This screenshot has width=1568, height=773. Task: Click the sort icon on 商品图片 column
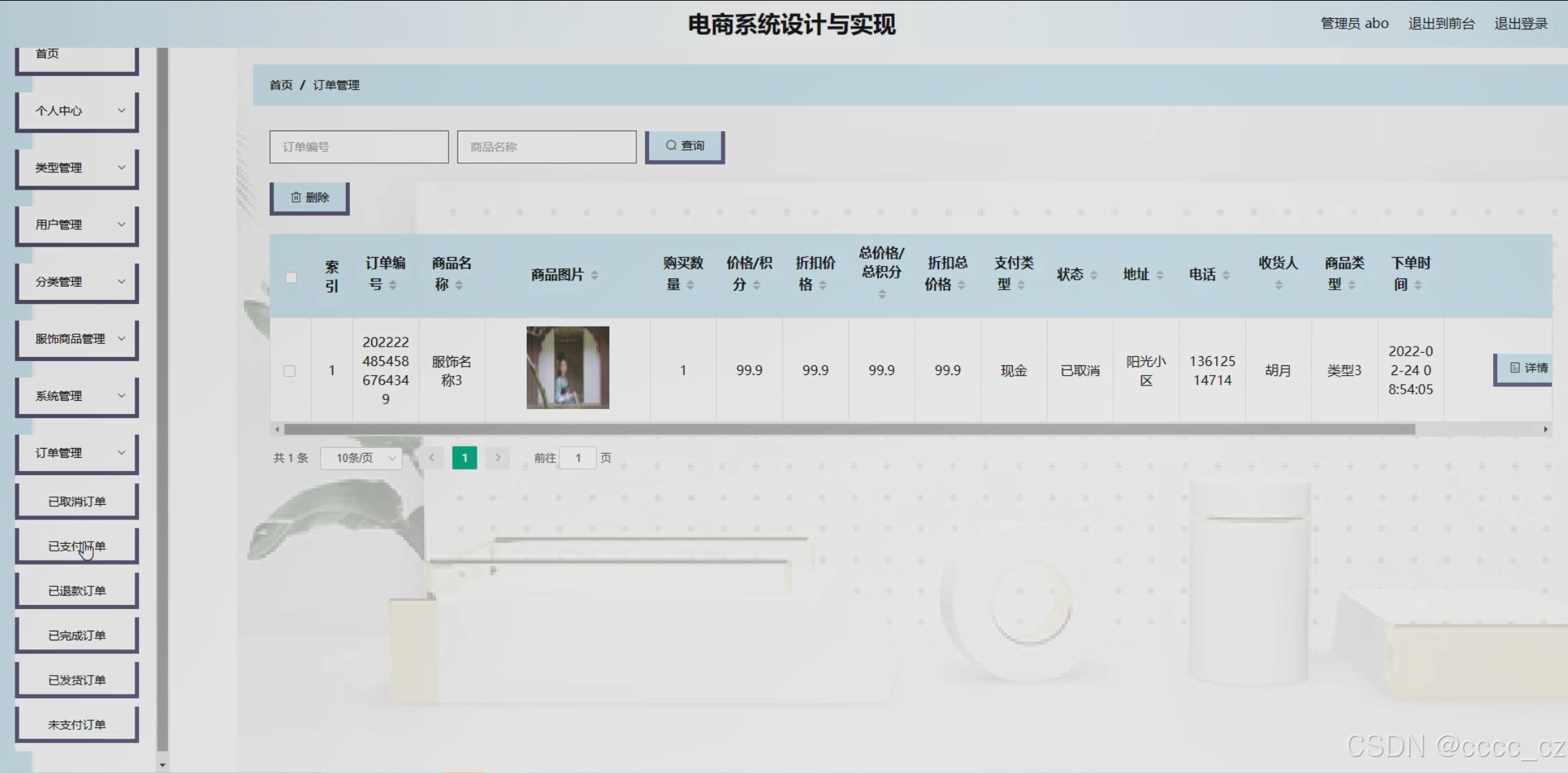[594, 276]
